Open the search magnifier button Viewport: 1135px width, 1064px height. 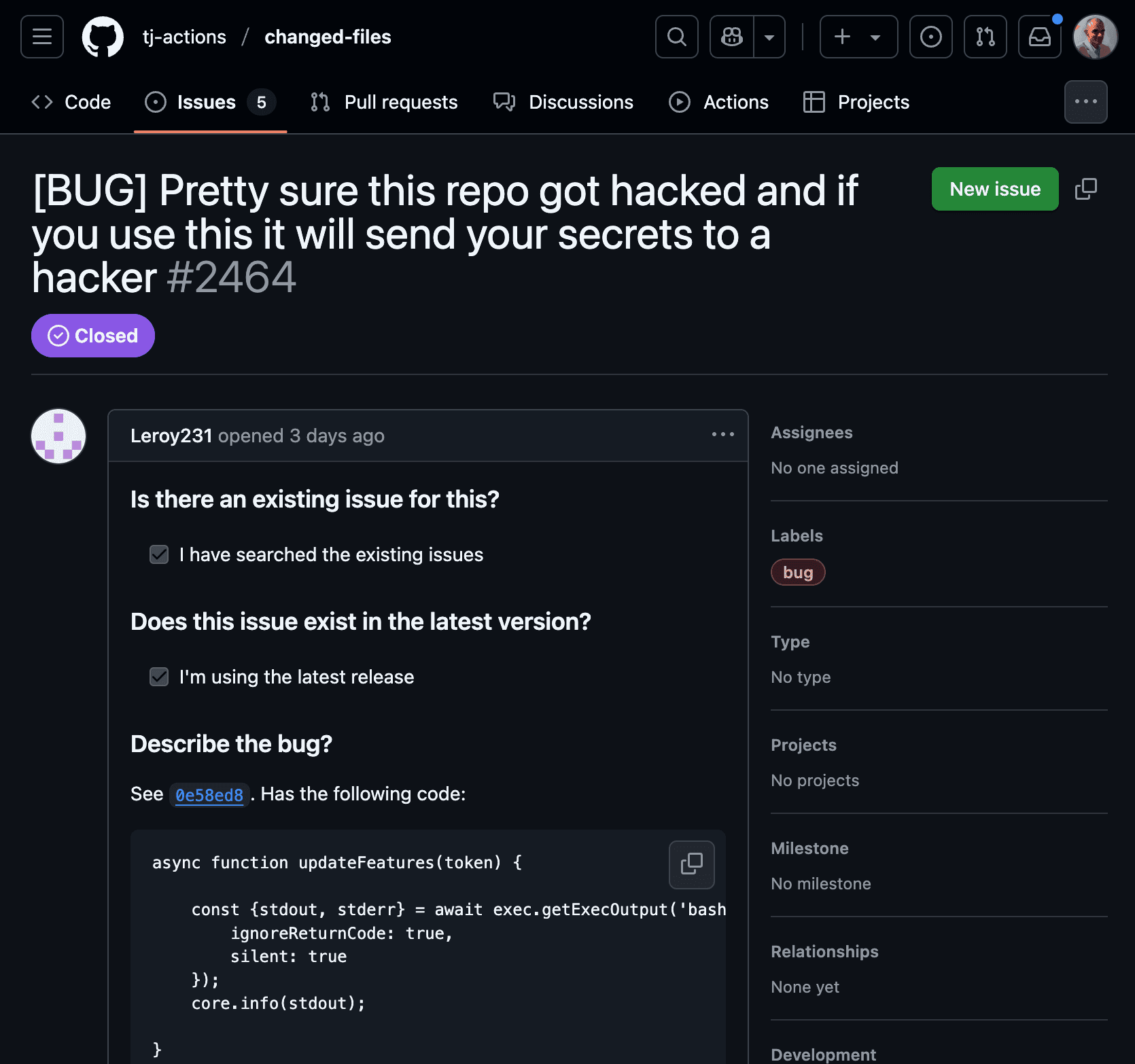pyautogui.click(x=677, y=37)
